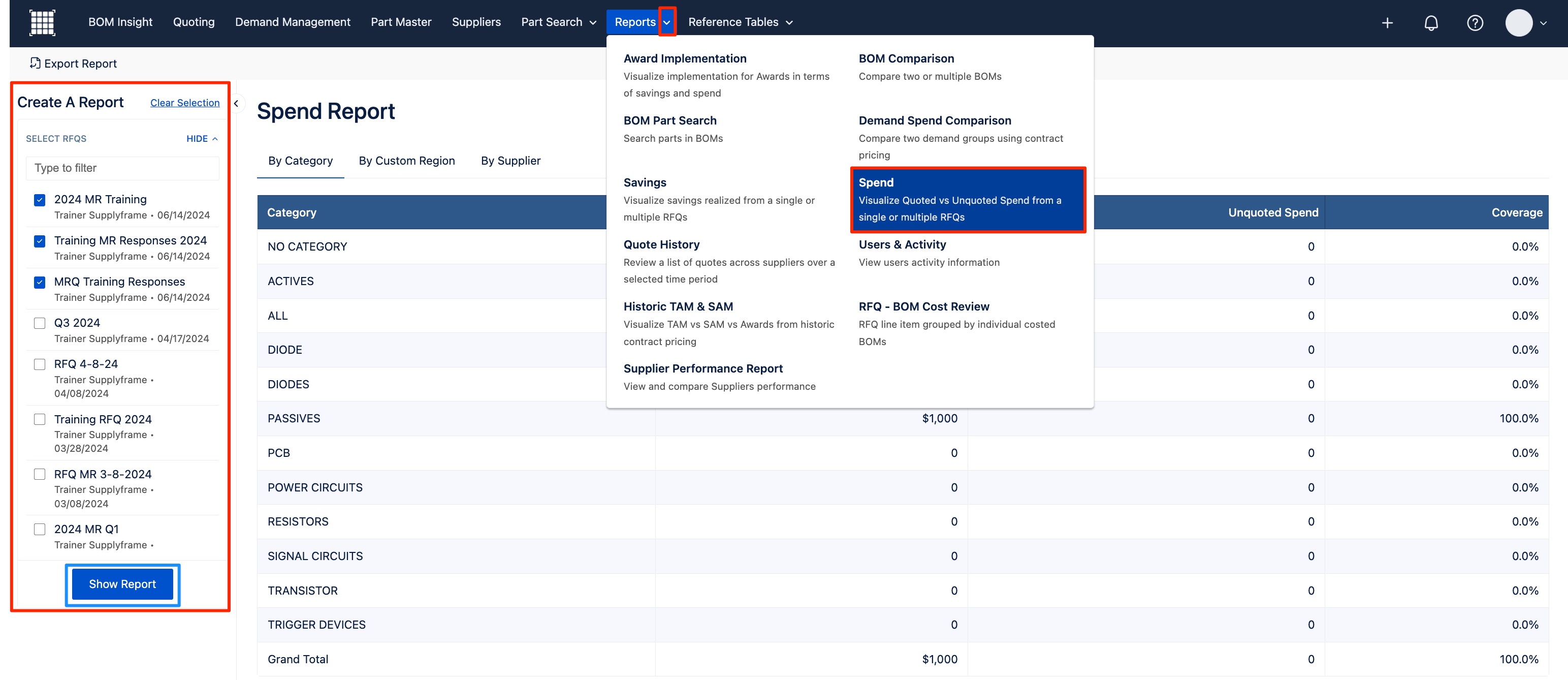
Task: Click the Unquoted Spend column header
Action: click(1273, 213)
